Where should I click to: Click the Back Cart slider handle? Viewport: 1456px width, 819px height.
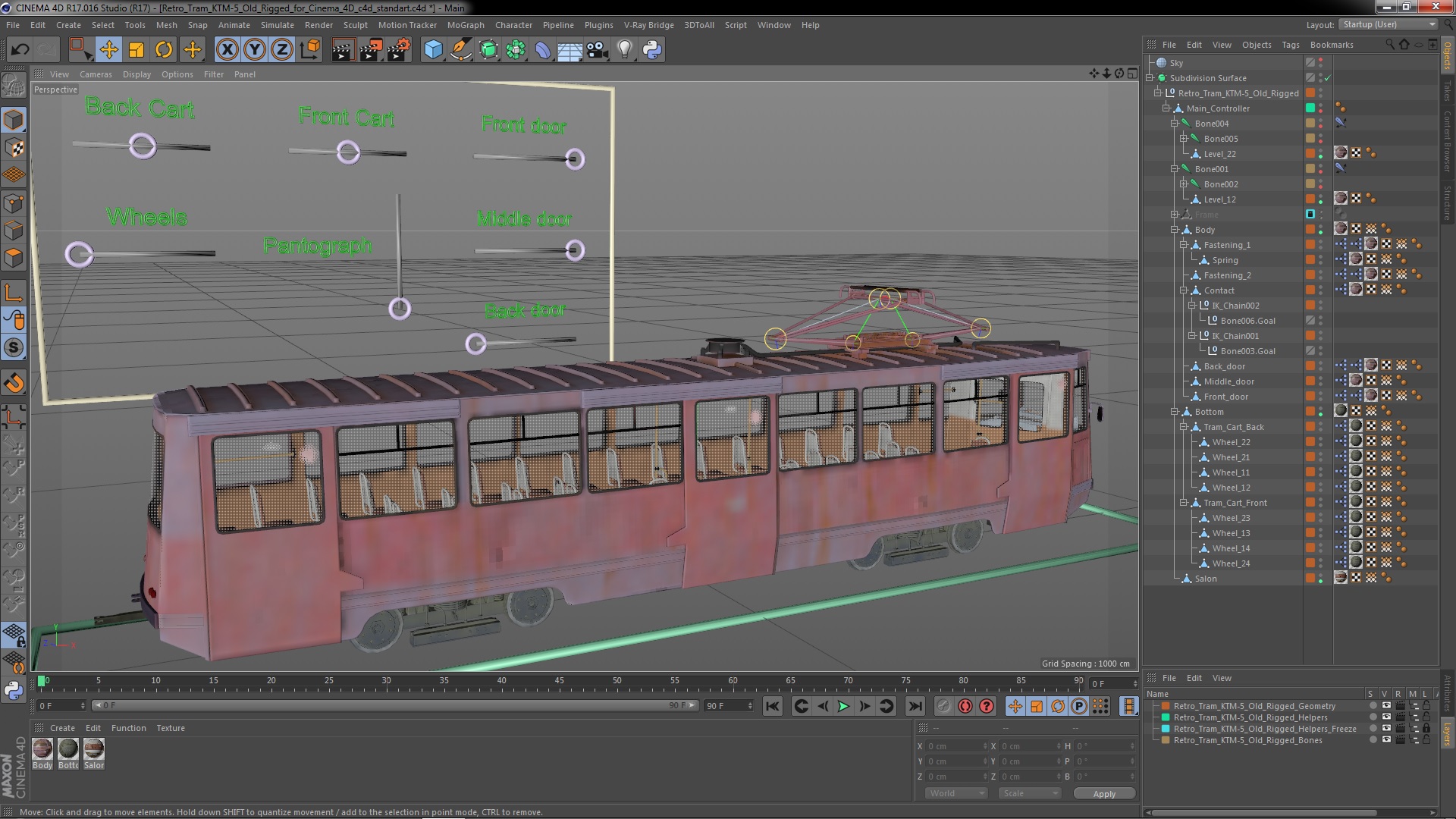point(142,146)
